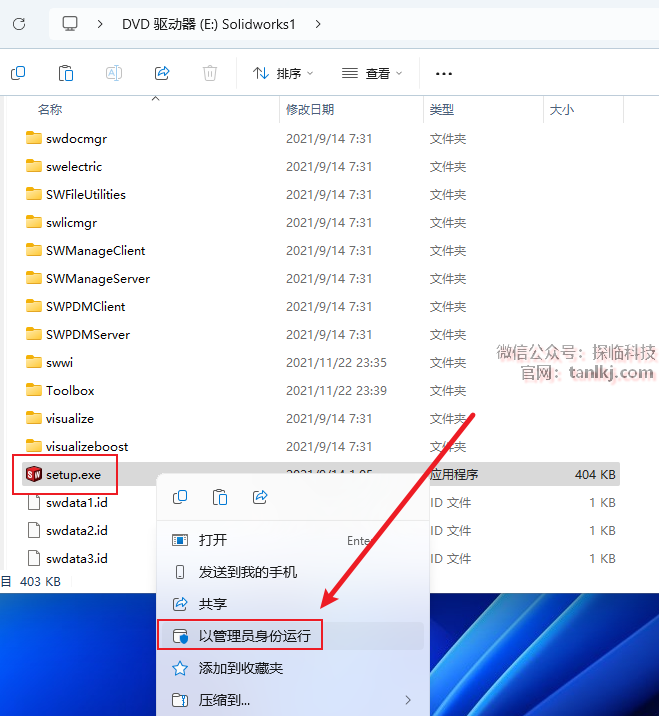Select the setup.exe SolidWorks installer
659x716 pixels.
[x=63, y=474]
